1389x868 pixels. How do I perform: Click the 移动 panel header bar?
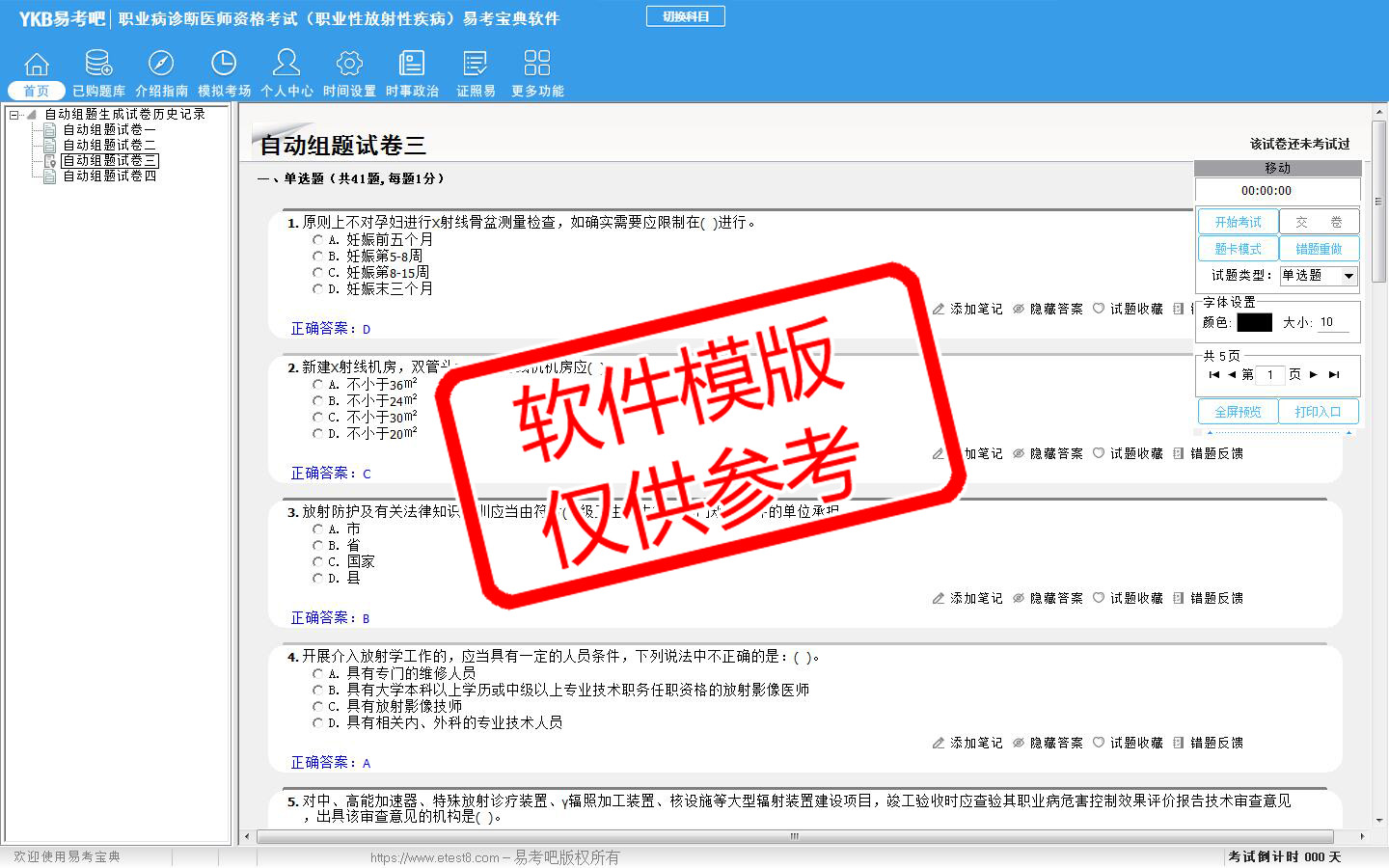1278,168
